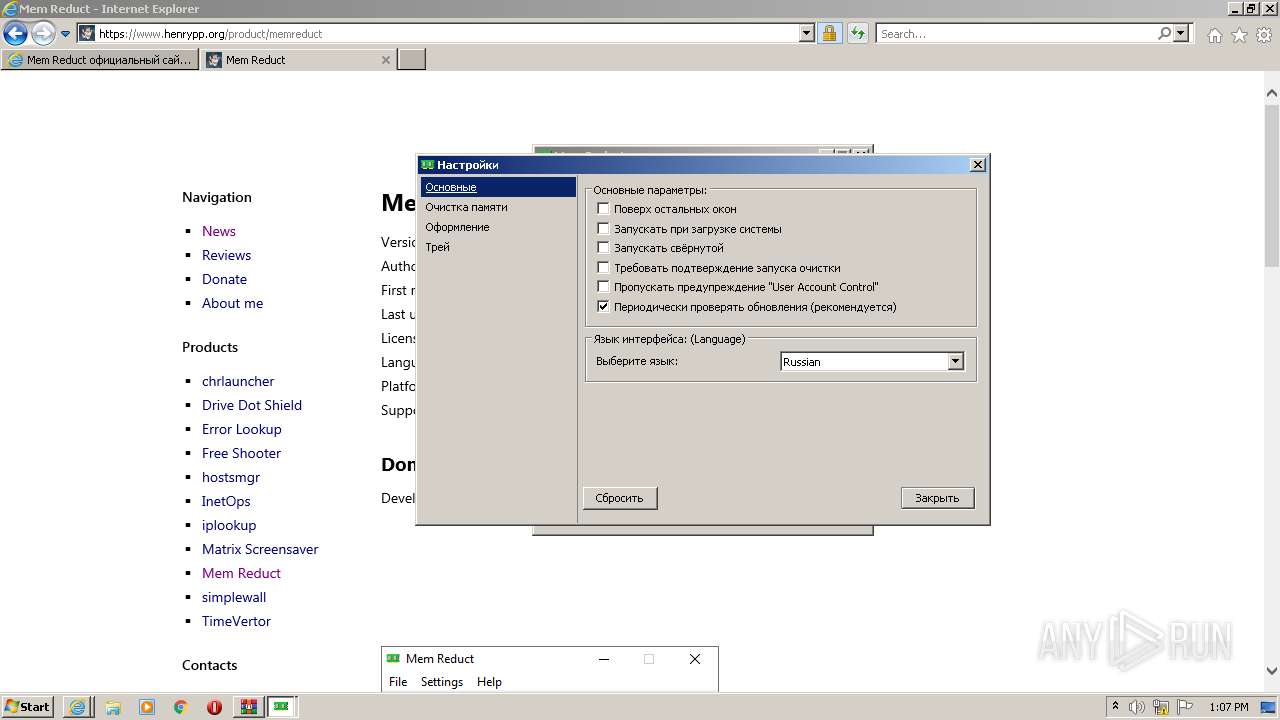The width and height of the screenshot is (1280, 720).
Task: Open Google Chrome from taskbar
Action: [x=181, y=707]
